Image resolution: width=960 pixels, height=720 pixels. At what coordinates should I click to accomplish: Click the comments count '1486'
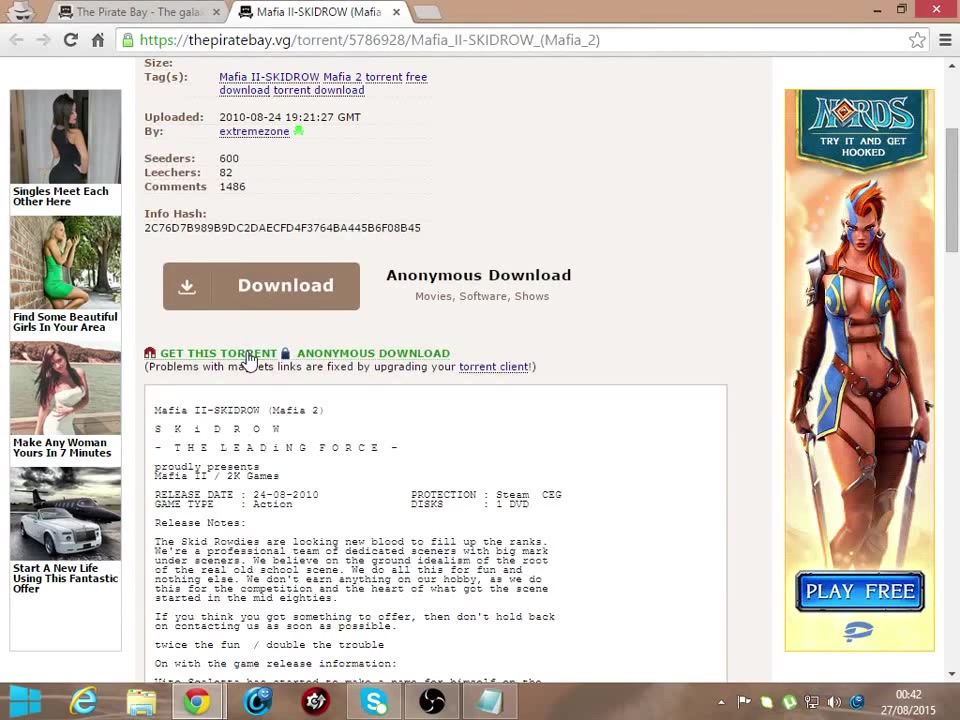tap(232, 187)
